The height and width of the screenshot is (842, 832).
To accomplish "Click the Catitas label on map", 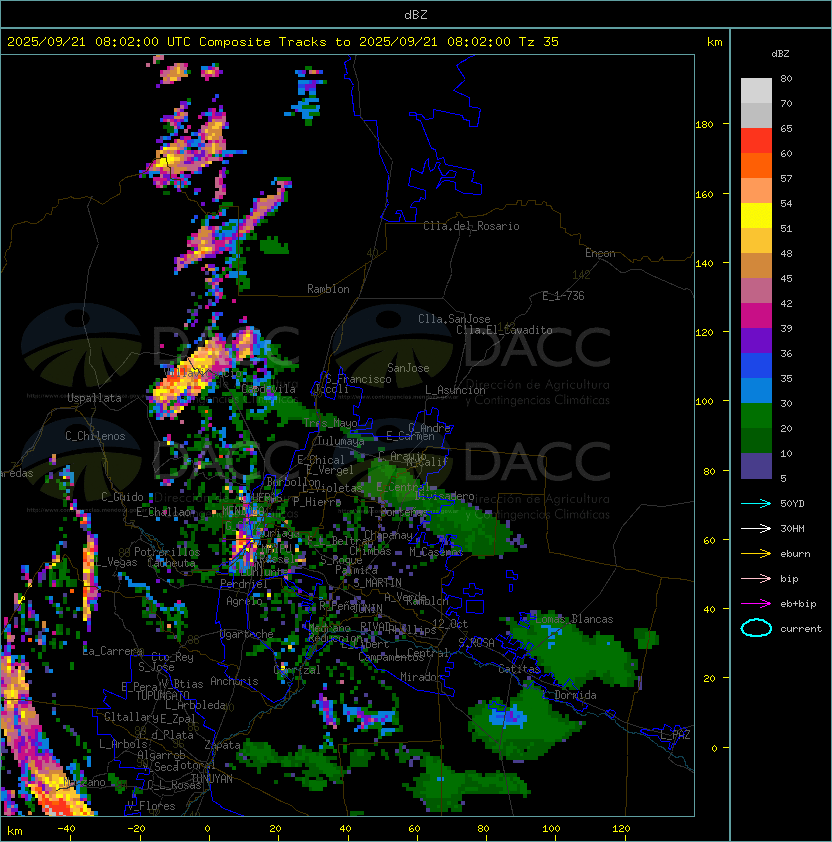I will (519, 669).
